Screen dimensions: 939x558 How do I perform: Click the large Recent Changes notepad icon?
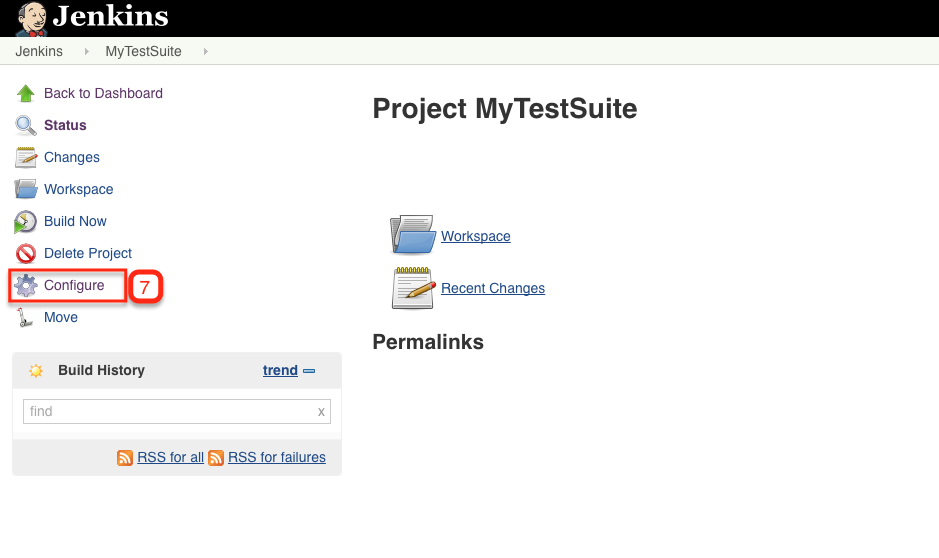[413, 288]
